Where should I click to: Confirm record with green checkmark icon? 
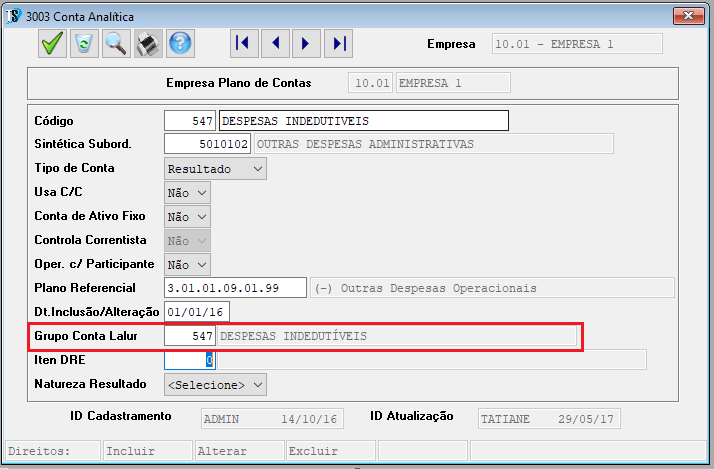point(52,44)
